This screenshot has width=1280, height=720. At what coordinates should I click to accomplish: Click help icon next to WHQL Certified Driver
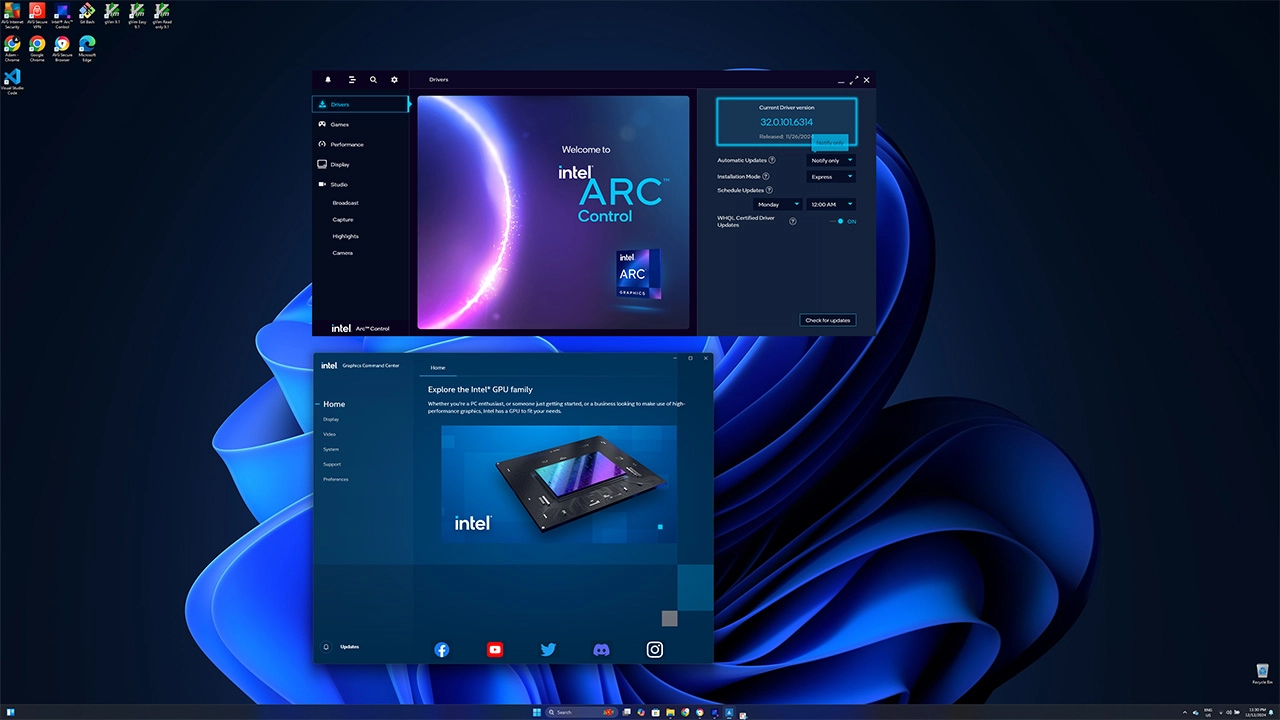(x=793, y=221)
